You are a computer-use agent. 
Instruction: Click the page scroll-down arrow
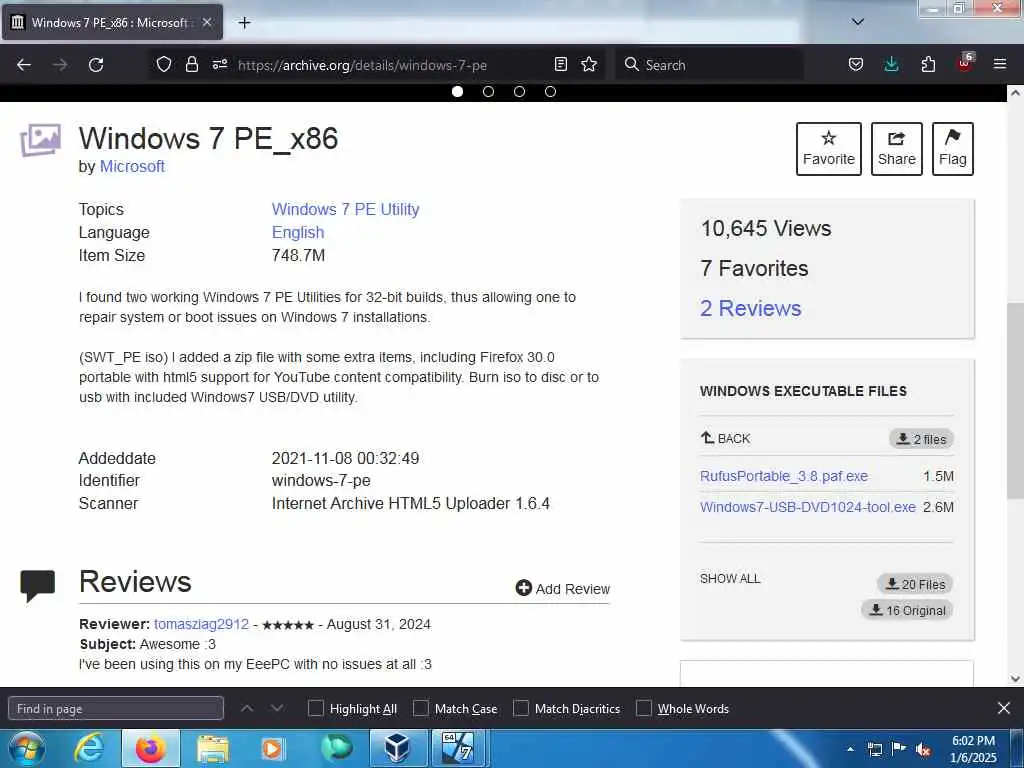click(x=1015, y=679)
